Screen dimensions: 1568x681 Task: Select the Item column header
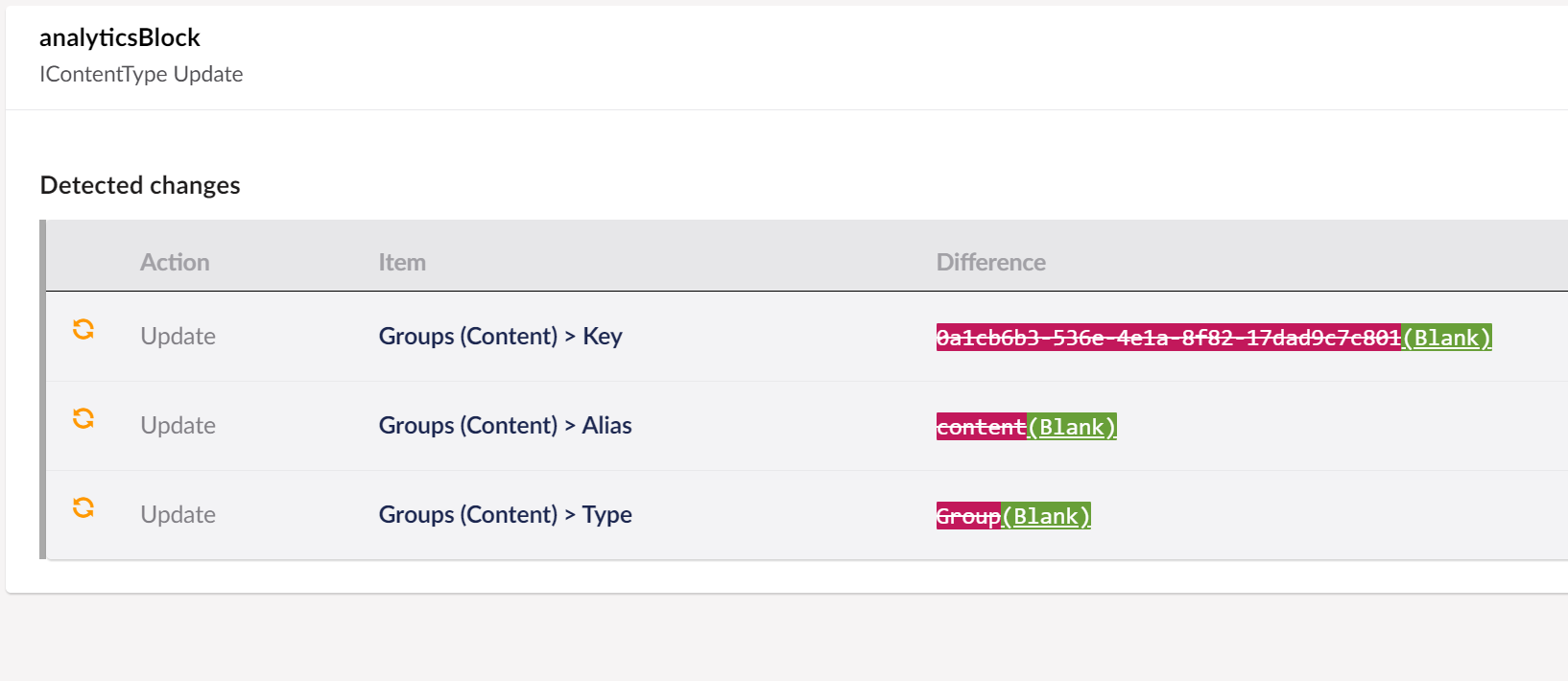click(x=402, y=262)
